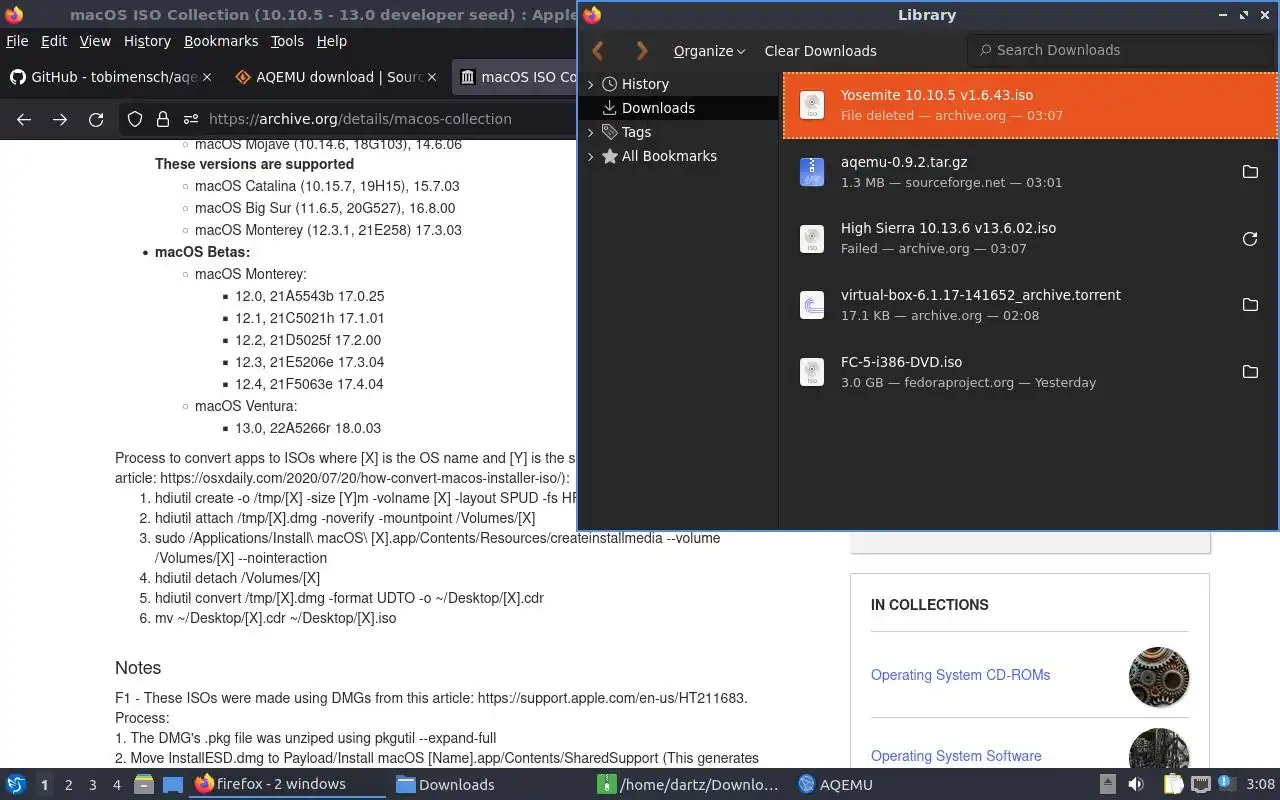The width and height of the screenshot is (1280, 800).
Task: Close the AQEMU download tab
Action: [432, 77]
